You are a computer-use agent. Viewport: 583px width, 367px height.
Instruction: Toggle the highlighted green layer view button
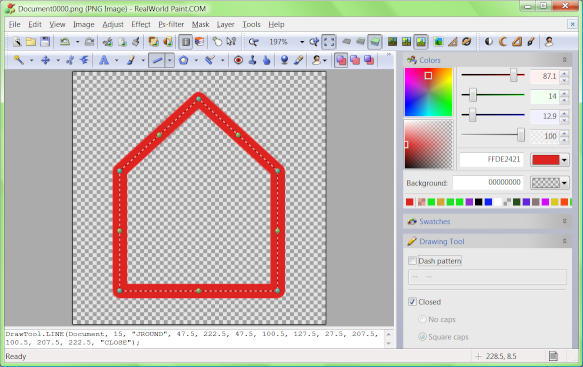(375, 42)
